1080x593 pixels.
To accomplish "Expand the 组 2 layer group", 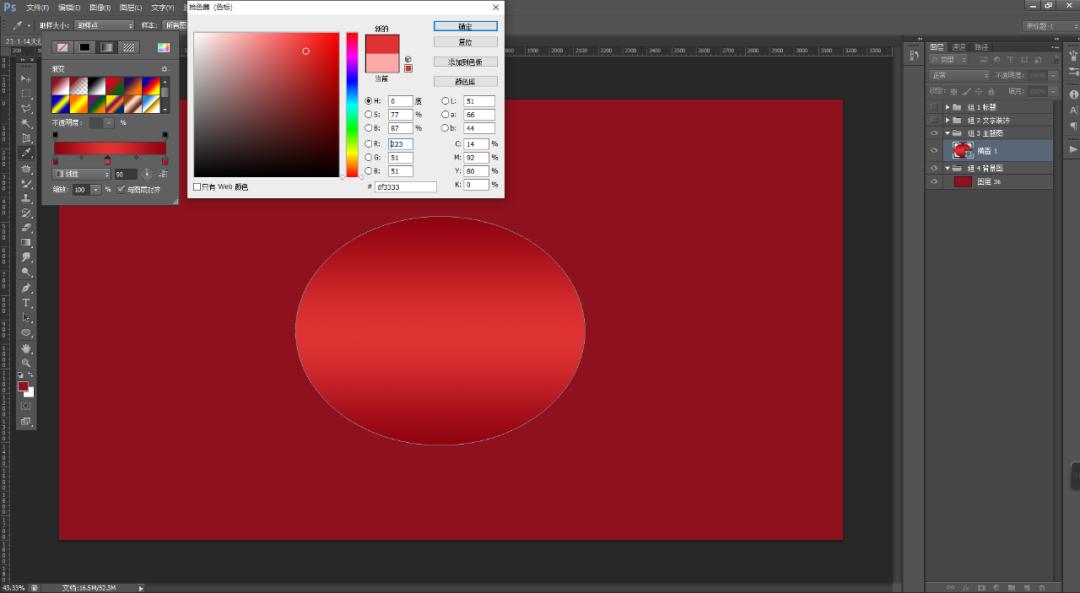I will (948, 120).
